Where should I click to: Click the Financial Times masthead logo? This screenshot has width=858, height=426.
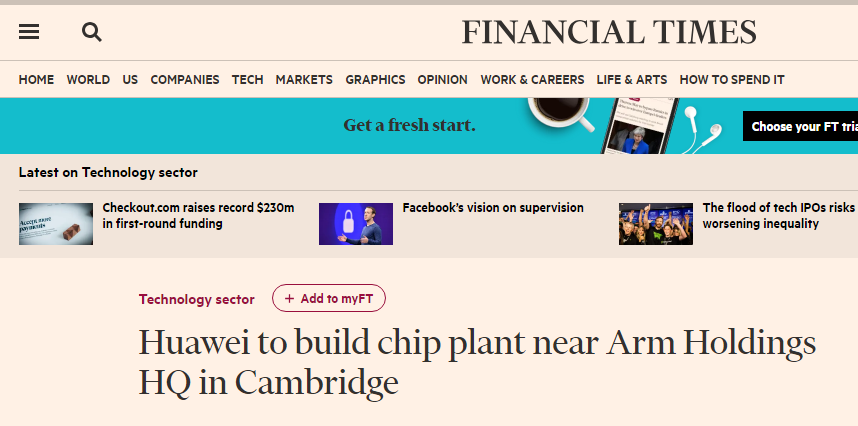pos(608,32)
